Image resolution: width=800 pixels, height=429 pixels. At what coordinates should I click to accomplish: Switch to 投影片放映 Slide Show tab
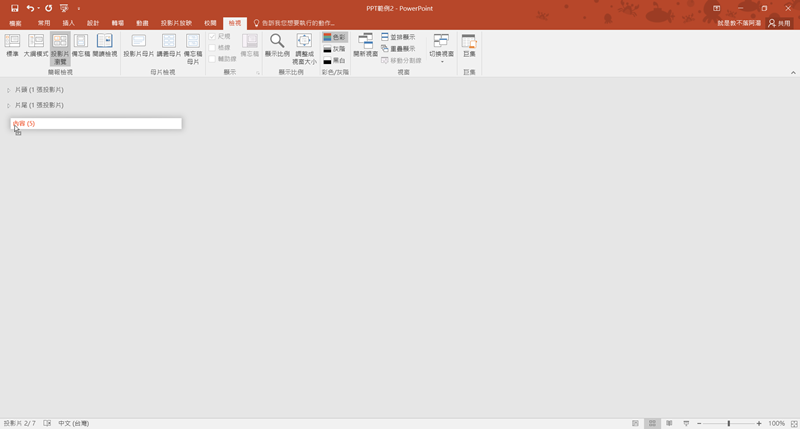point(177,23)
